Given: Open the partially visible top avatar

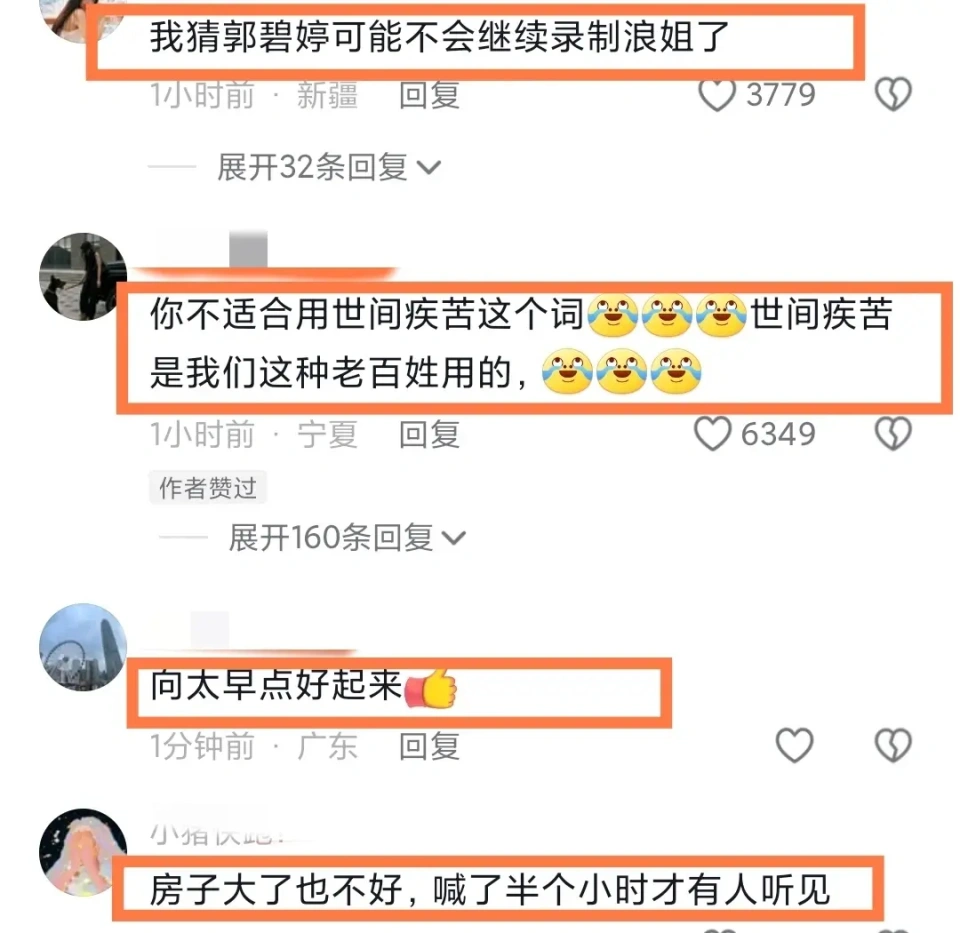Looking at the screenshot, I should 83,18.
